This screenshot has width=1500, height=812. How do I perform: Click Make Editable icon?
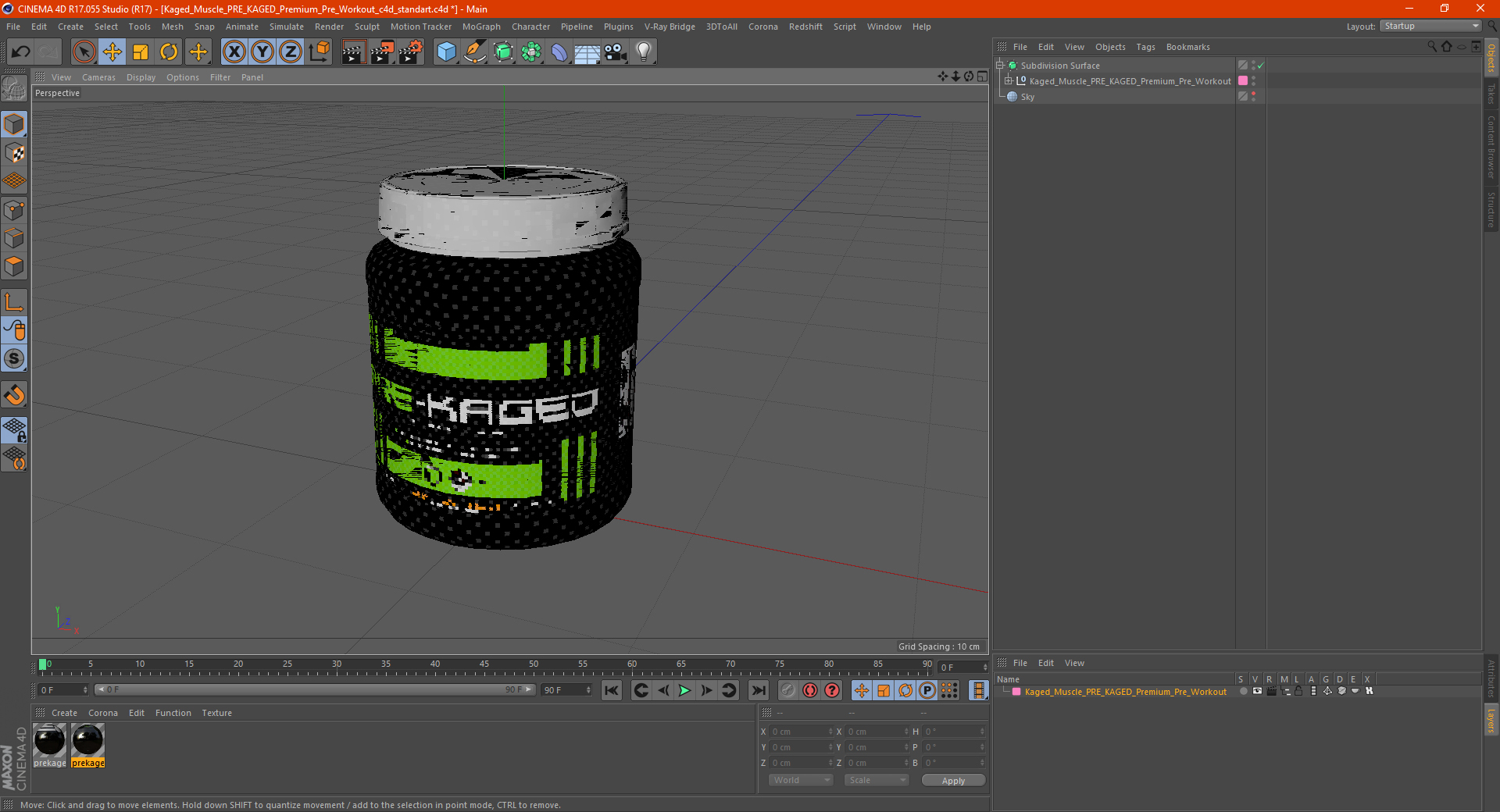[x=14, y=89]
